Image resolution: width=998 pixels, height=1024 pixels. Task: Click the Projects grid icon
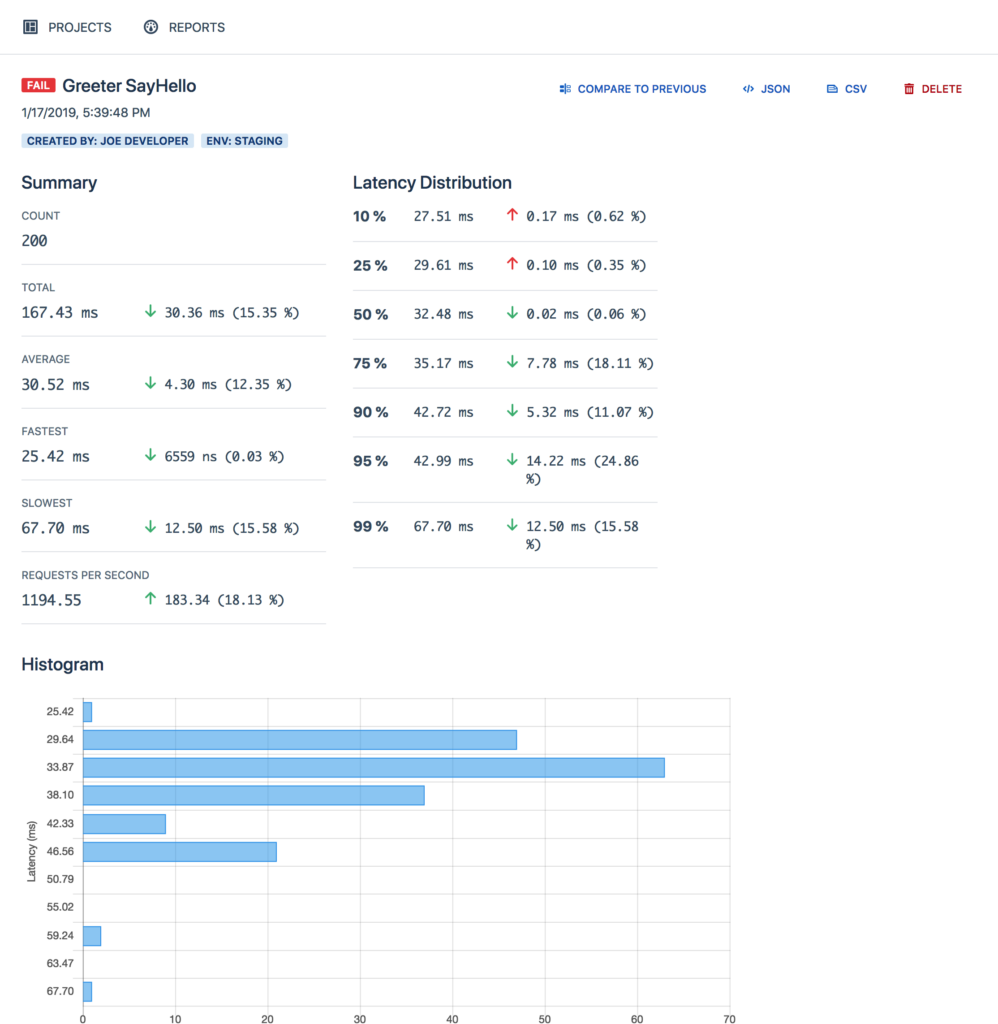(30, 27)
